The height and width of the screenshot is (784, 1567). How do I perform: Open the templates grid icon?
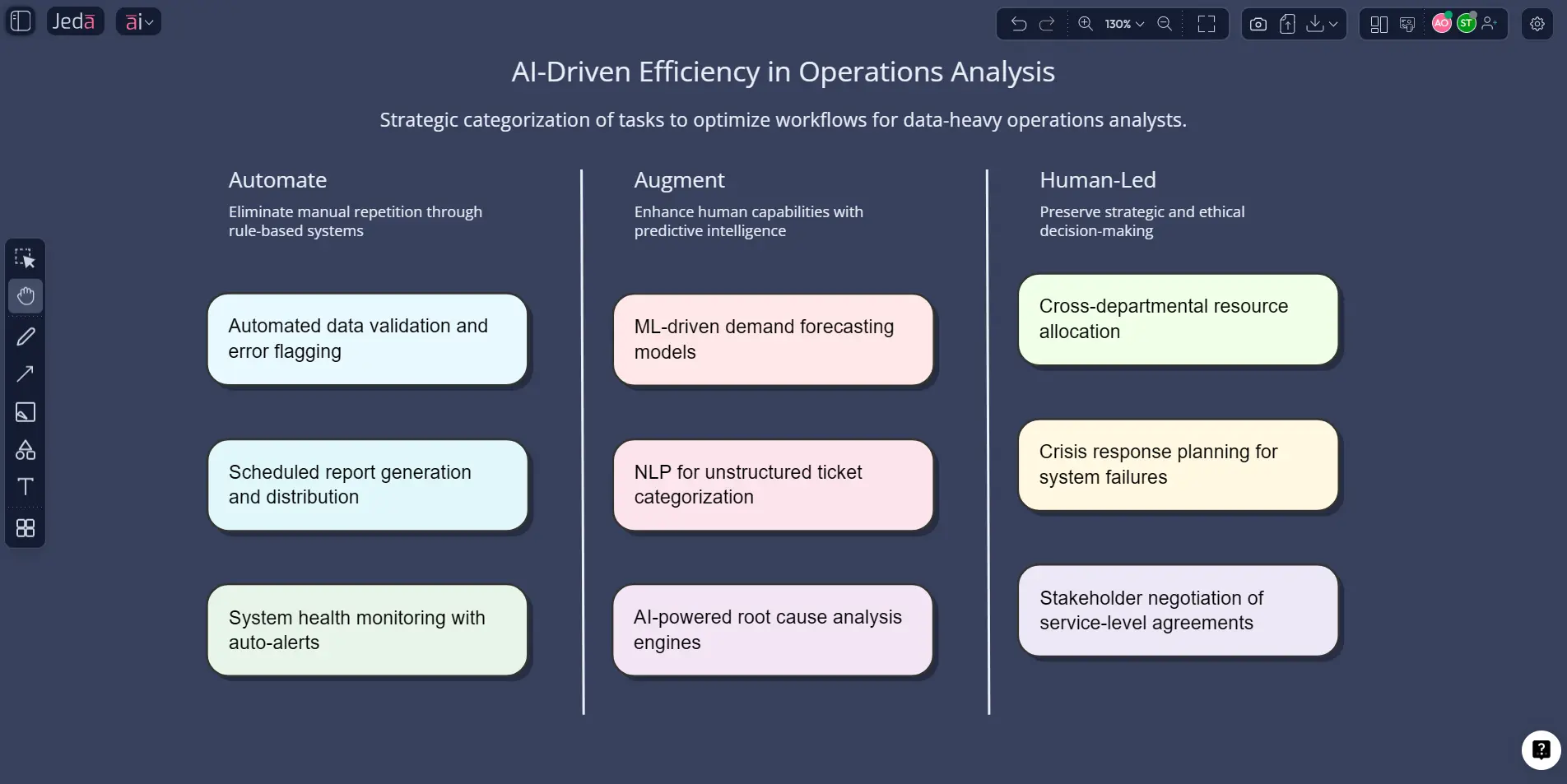click(26, 528)
